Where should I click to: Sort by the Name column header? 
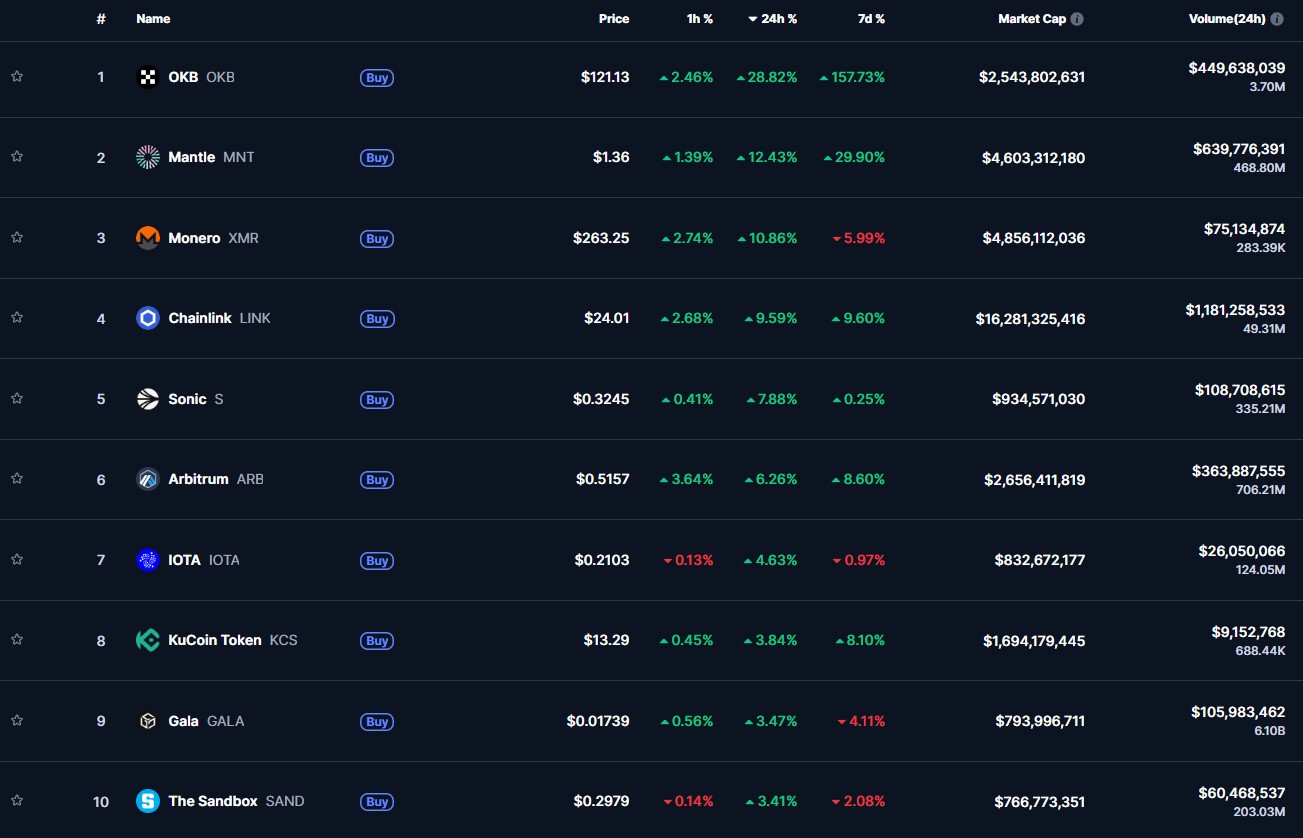pos(153,19)
